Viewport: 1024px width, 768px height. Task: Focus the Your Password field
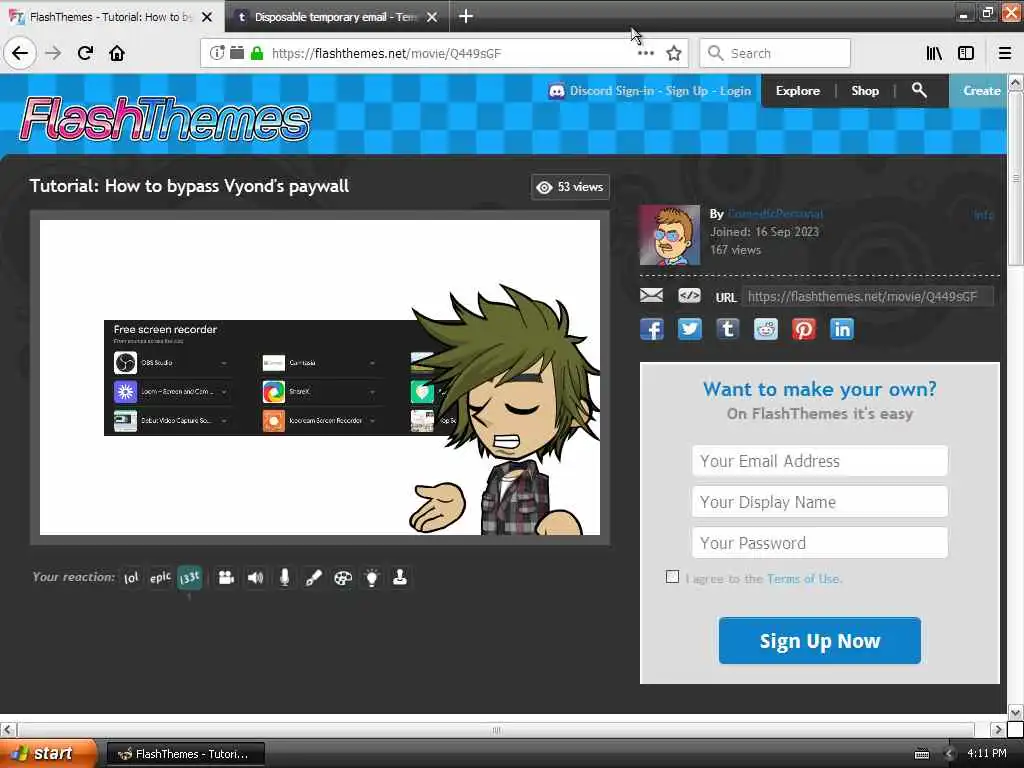(x=820, y=543)
